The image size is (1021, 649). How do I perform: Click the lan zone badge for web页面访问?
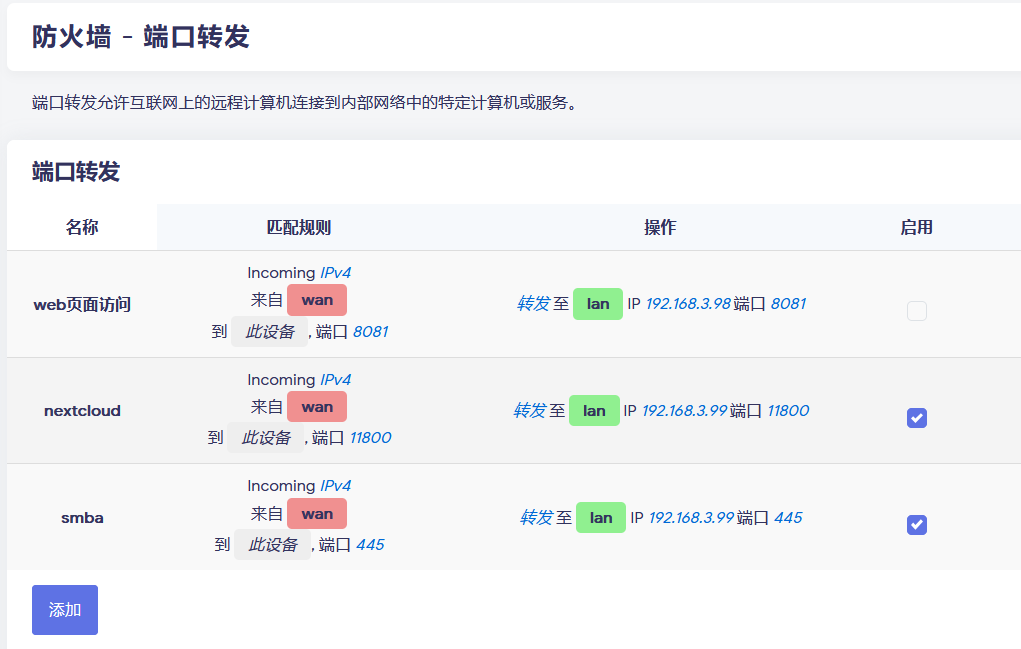click(598, 304)
